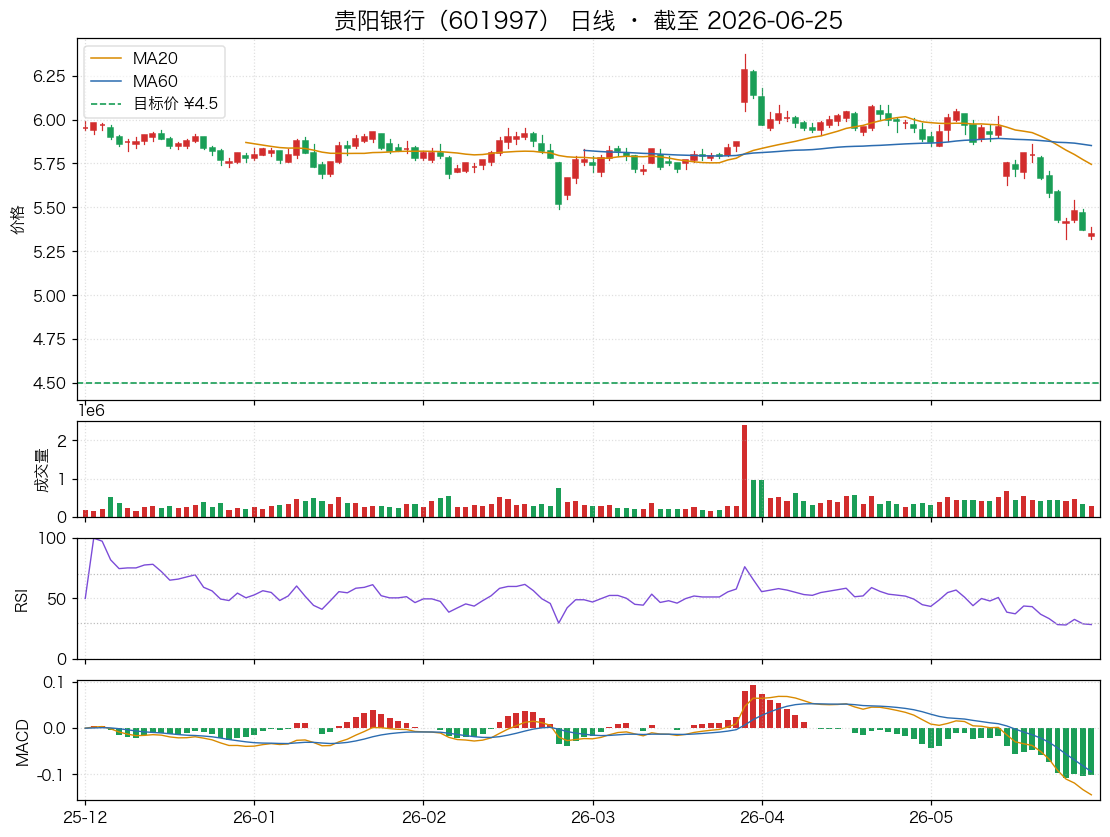1110x837 pixels.
Task: Click the 26-04 date tick label
Action: point(762,817)
